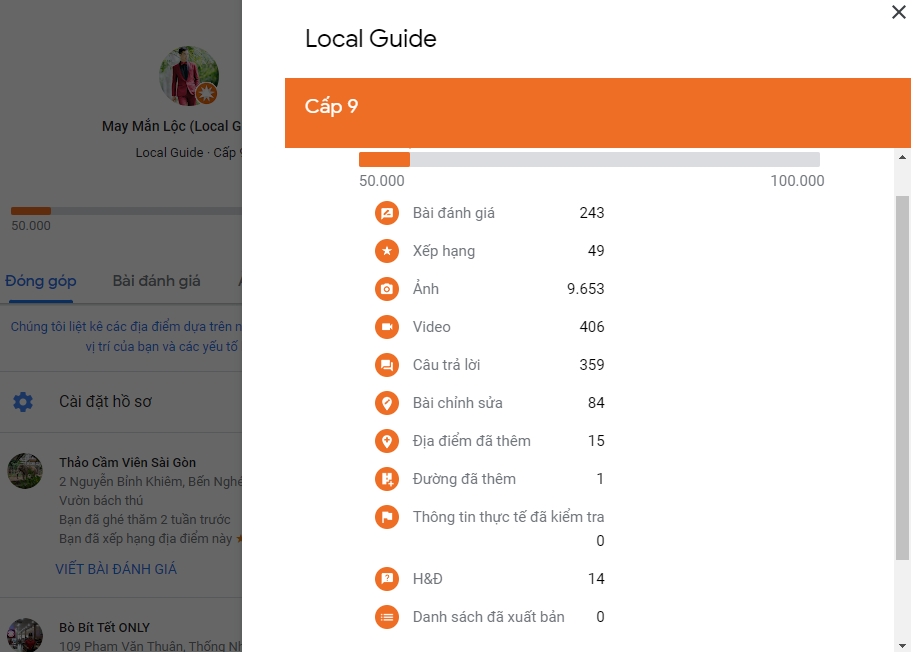
Task: Click the background profile progress bar
Action: (x=126, y=211)
